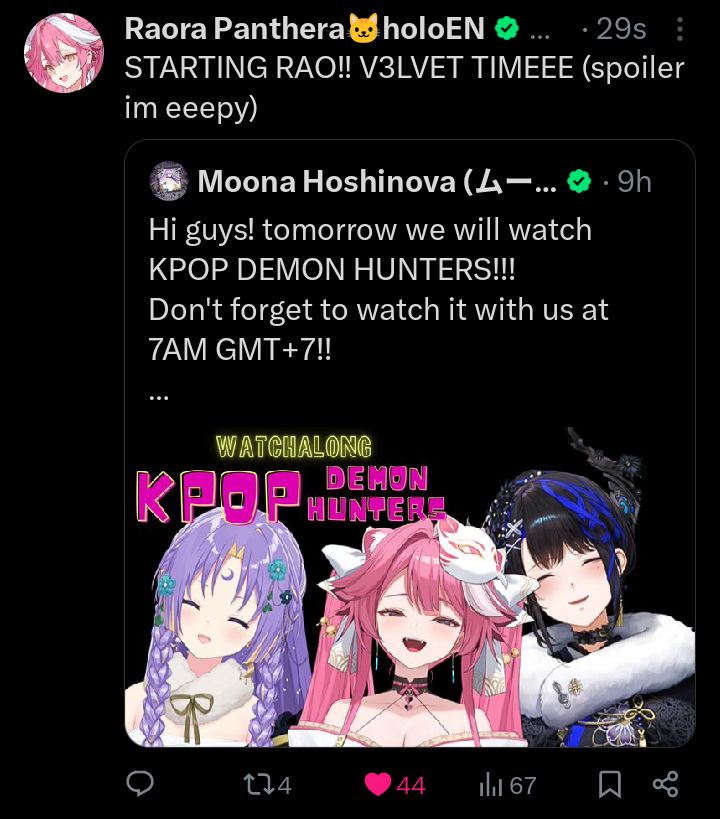Retweet the post showing 4 reposts
720x819 pixels.
click(267, 785)
